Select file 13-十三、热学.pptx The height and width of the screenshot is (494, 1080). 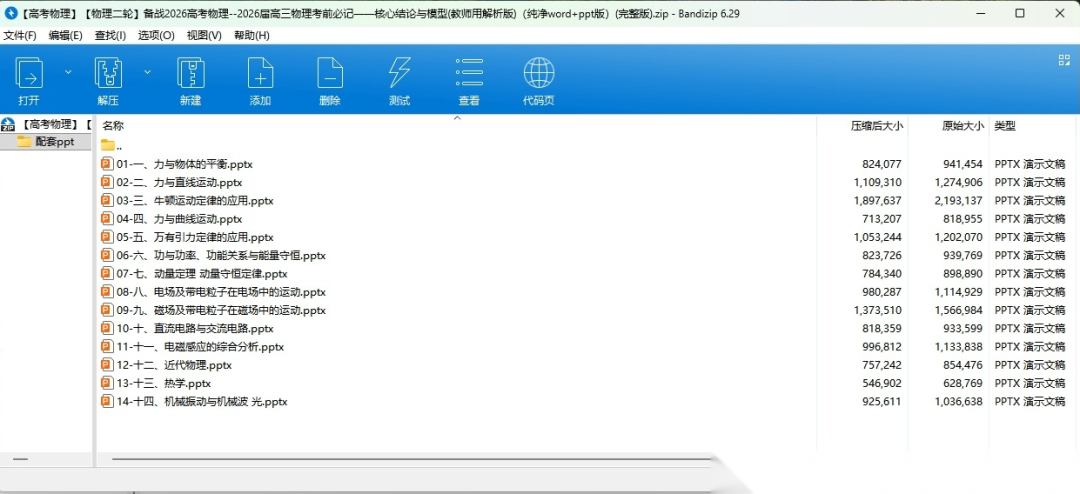click(163, 383)
